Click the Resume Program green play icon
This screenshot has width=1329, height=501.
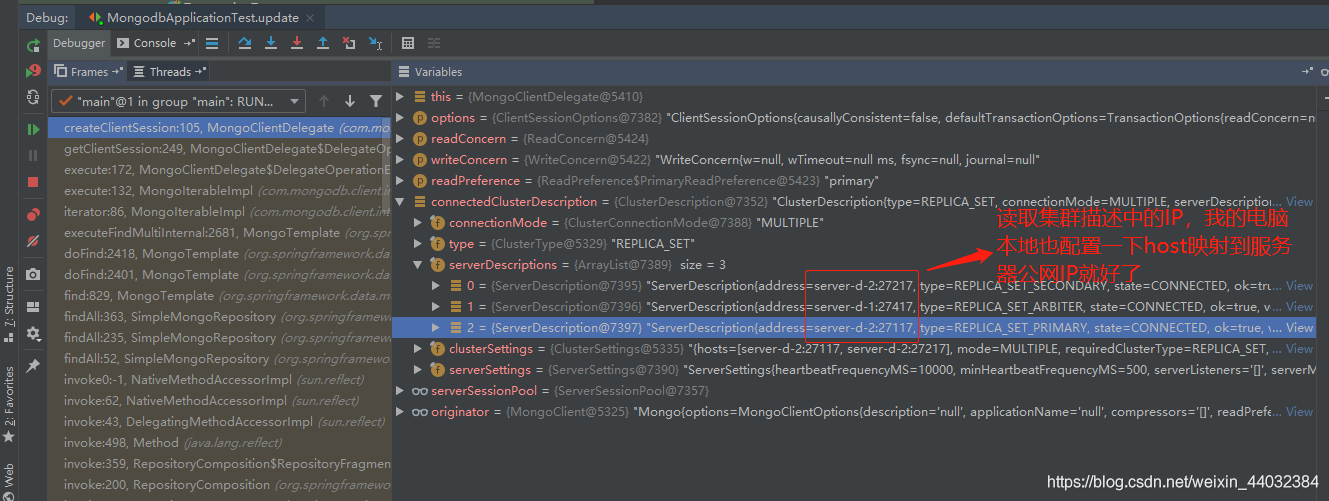(x=33, y=129)
